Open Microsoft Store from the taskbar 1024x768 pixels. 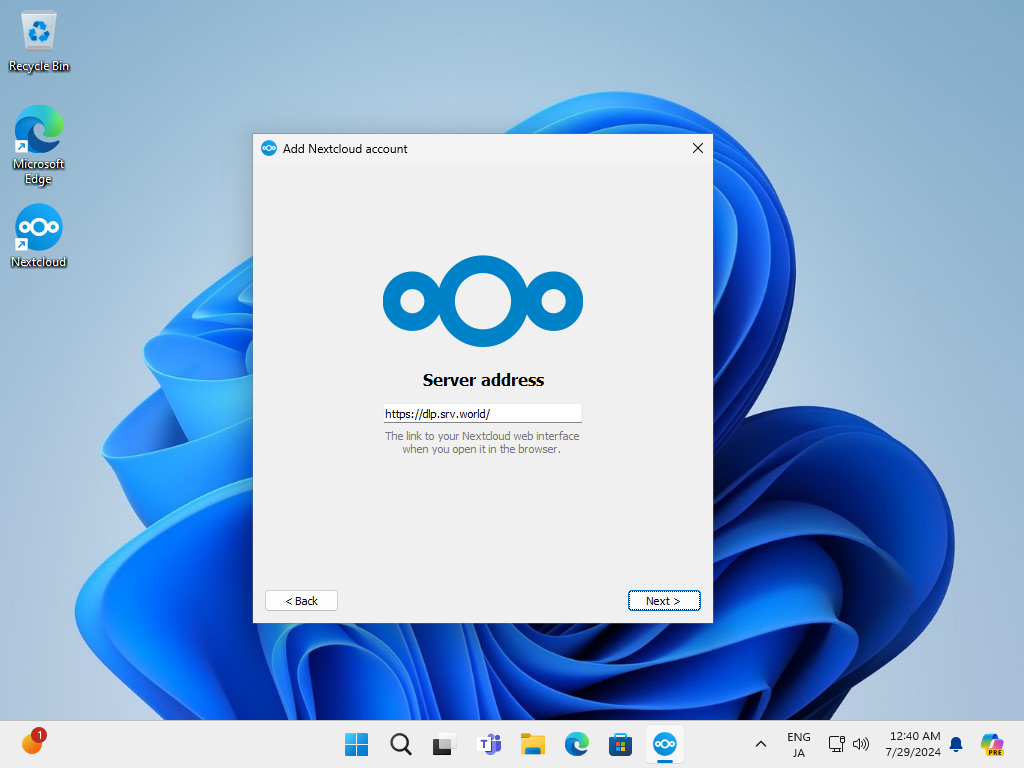(620, 744)
